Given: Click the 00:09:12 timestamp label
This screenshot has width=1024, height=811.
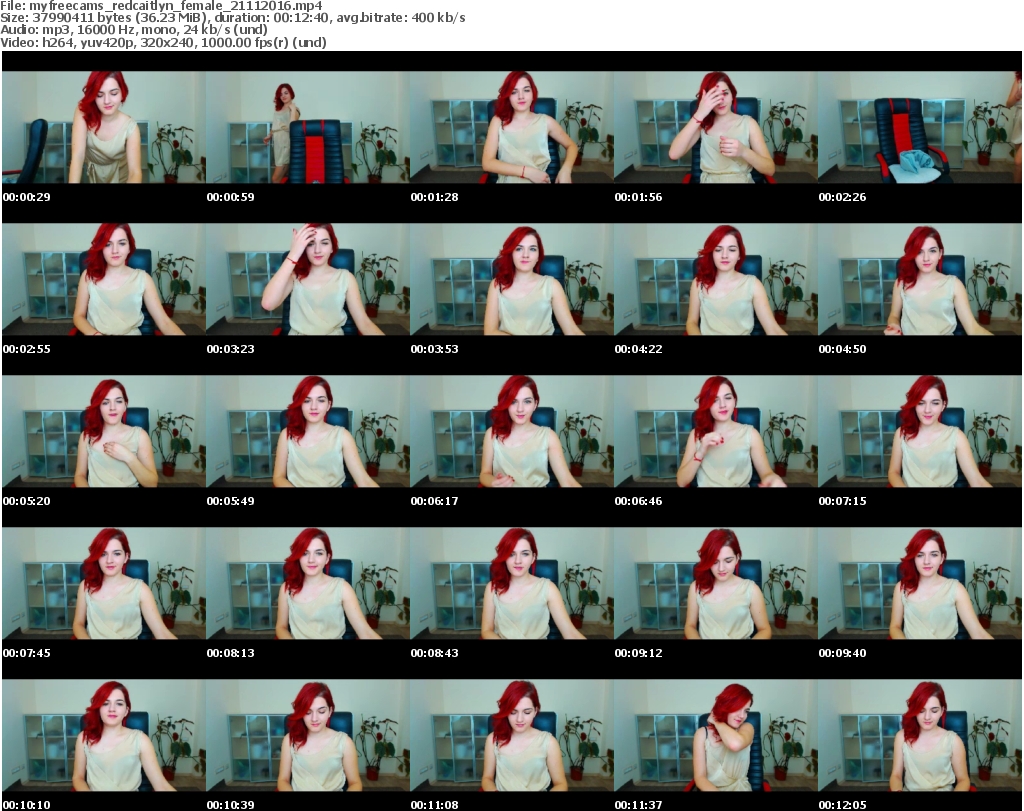Looking at the screenshot, I should 638,653.
